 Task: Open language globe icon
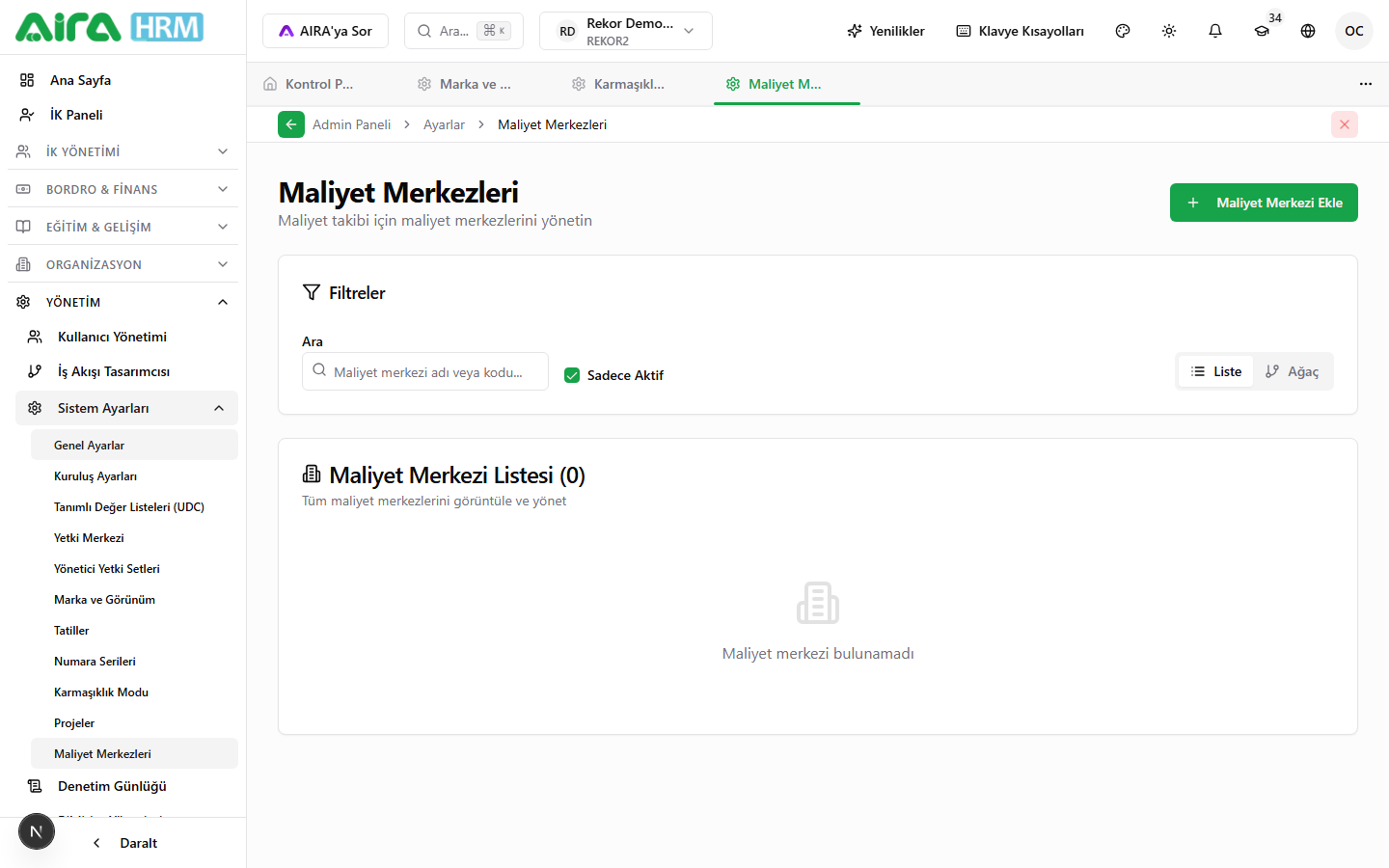pos(1308,31)
